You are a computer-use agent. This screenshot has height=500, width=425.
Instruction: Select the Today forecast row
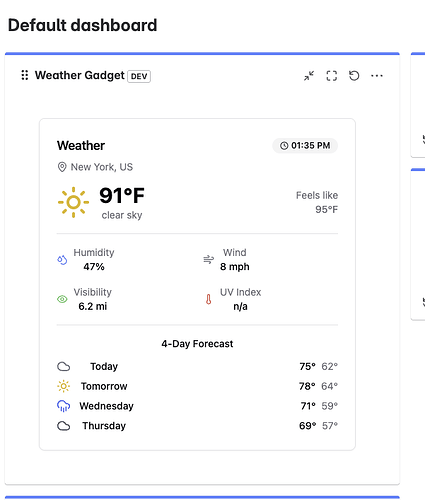click(197, 366)
